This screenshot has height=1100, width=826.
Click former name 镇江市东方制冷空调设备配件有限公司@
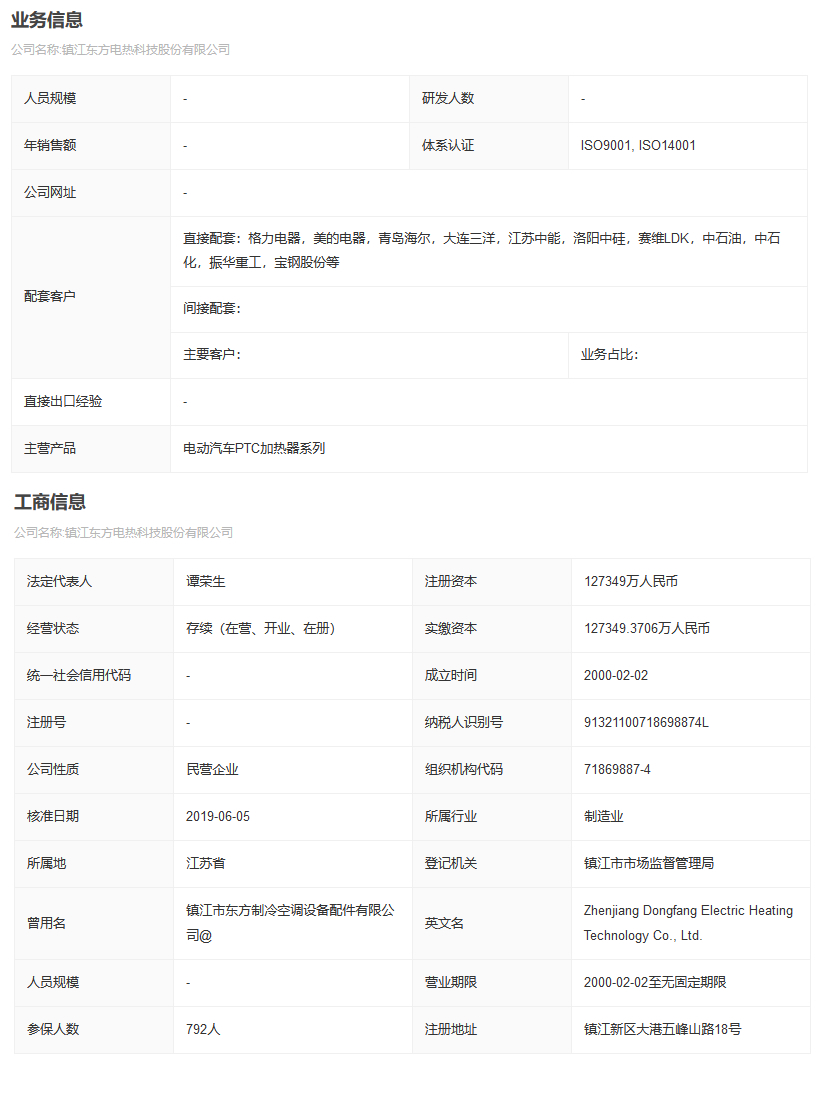click(291, 923)
